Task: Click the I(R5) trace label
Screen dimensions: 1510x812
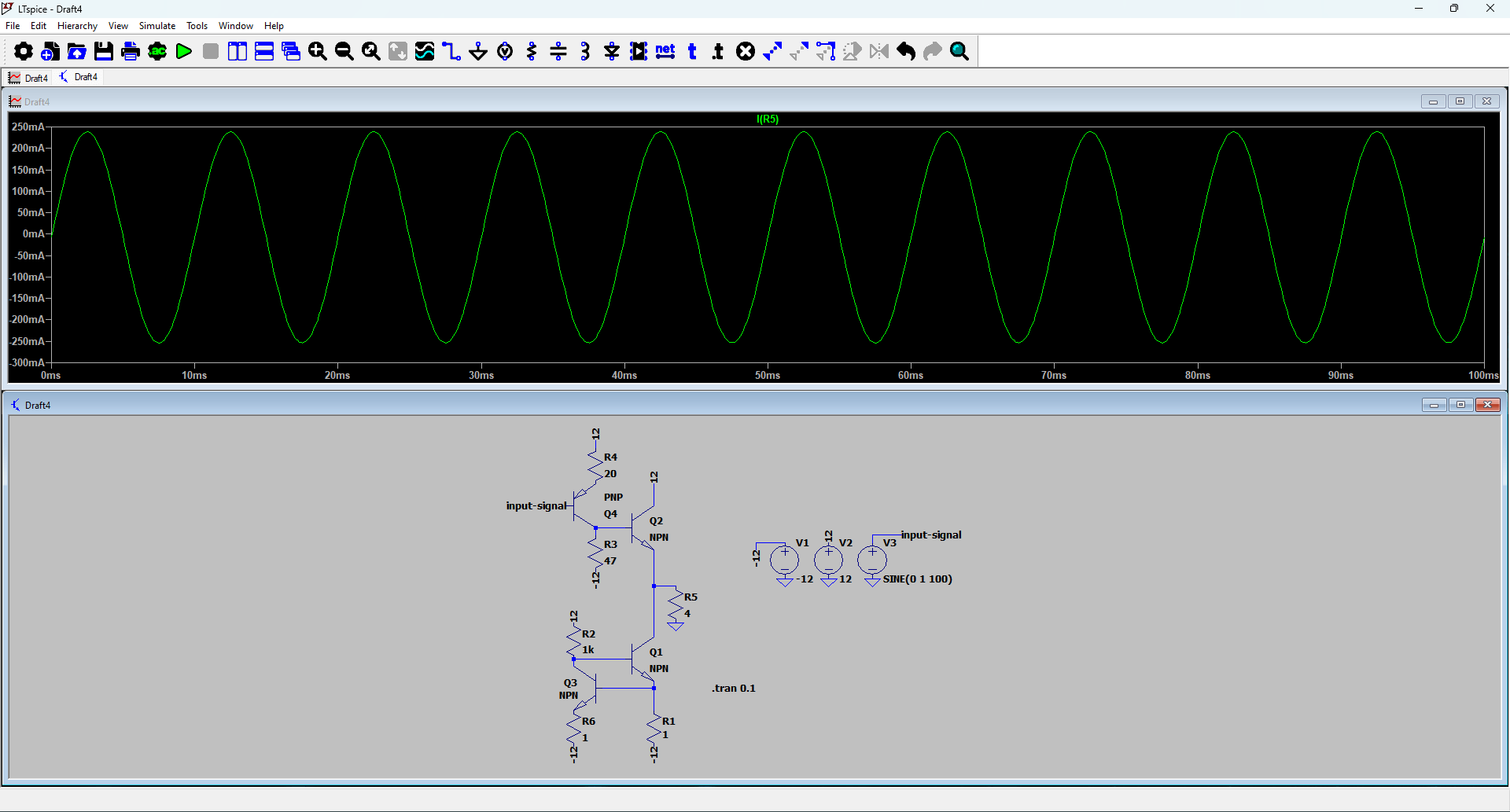Action: [768, 119]
